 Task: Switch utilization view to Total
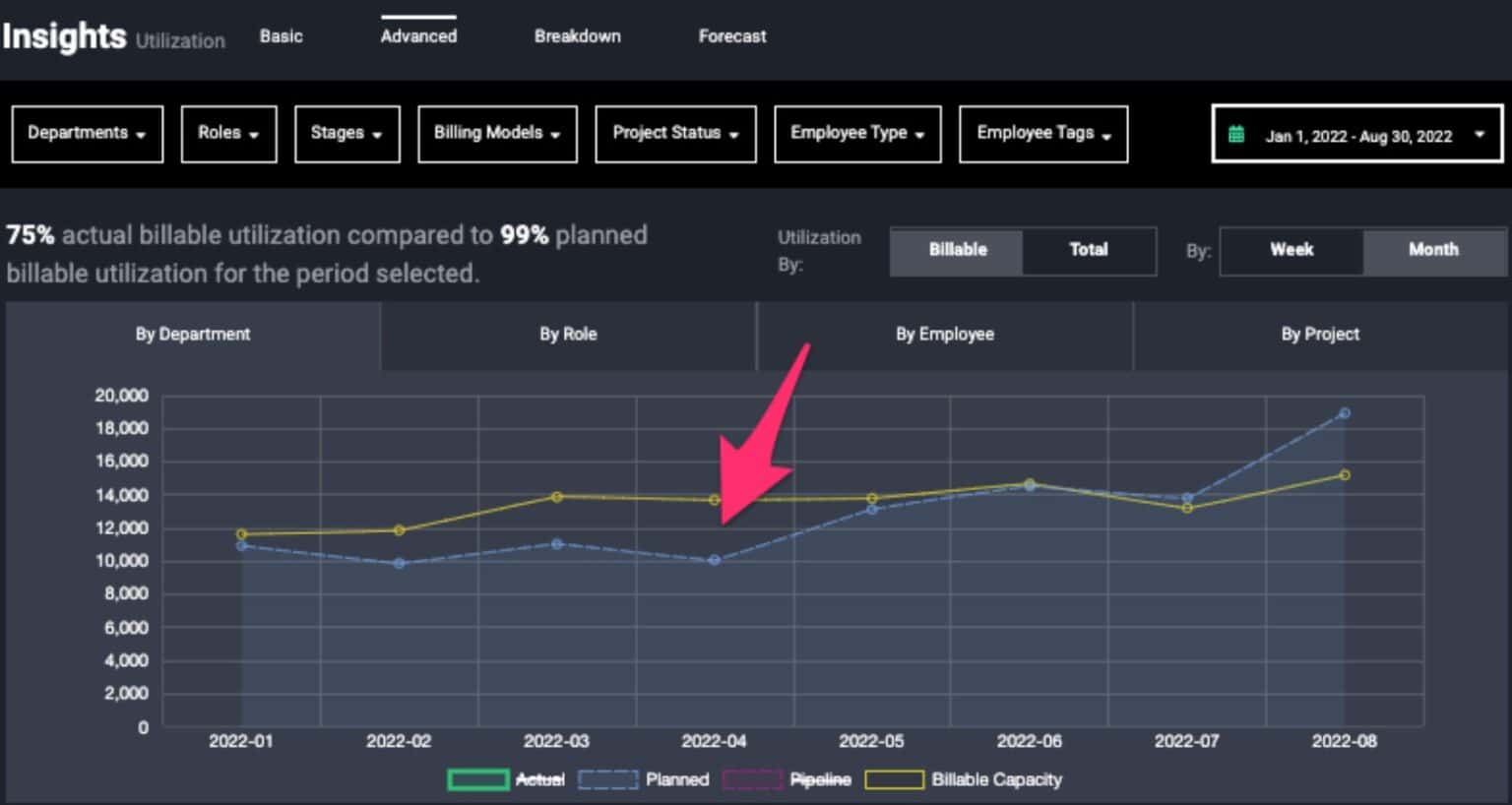tap(1088, 250)
